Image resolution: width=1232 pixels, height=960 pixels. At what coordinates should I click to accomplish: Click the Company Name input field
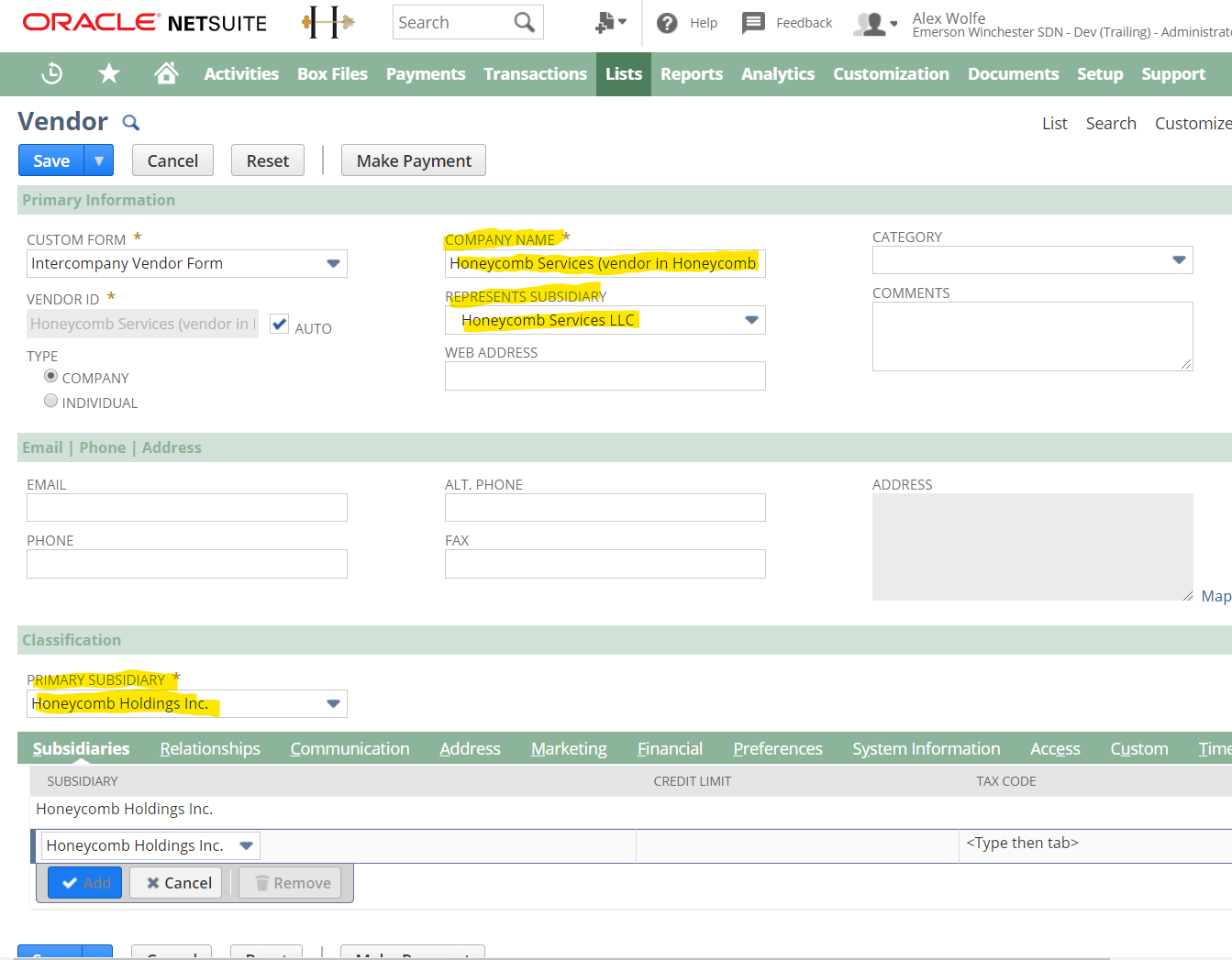(605, 264)
